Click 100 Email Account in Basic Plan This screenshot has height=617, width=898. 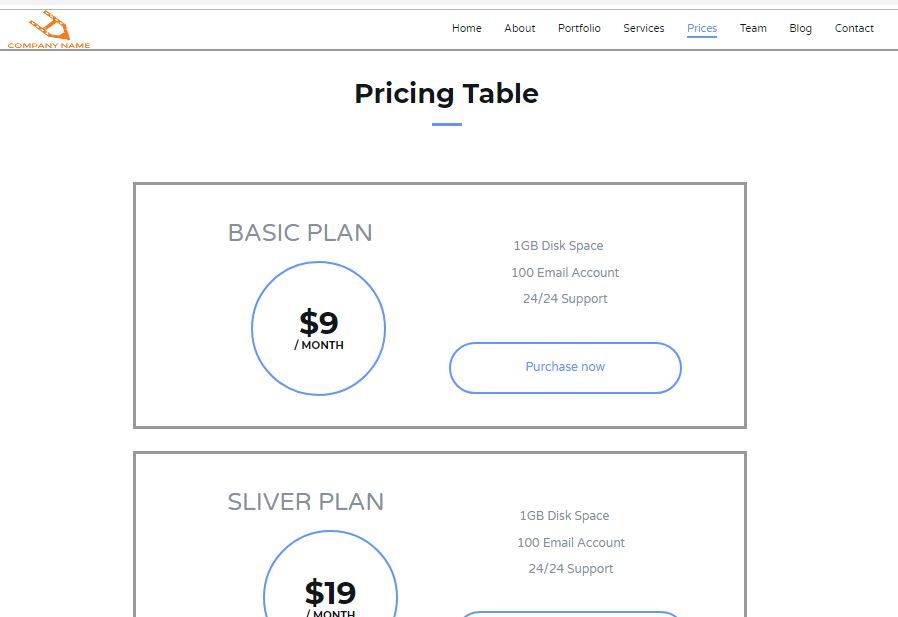pyautogui.click(x=565, y=273)
